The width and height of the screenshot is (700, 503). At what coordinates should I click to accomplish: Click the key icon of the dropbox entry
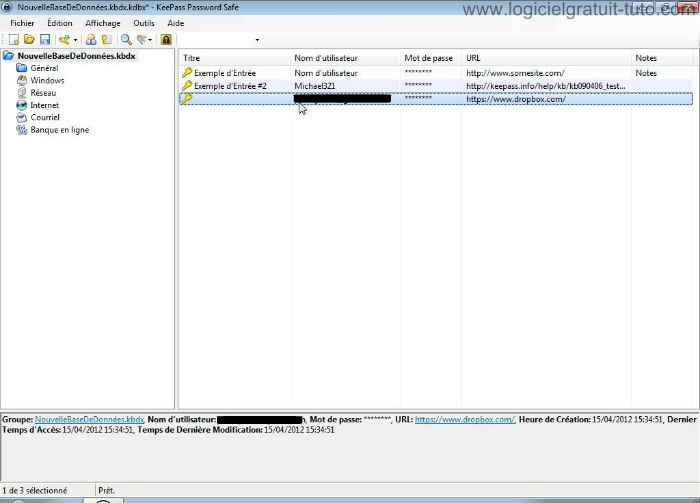[x=187, y=99]
